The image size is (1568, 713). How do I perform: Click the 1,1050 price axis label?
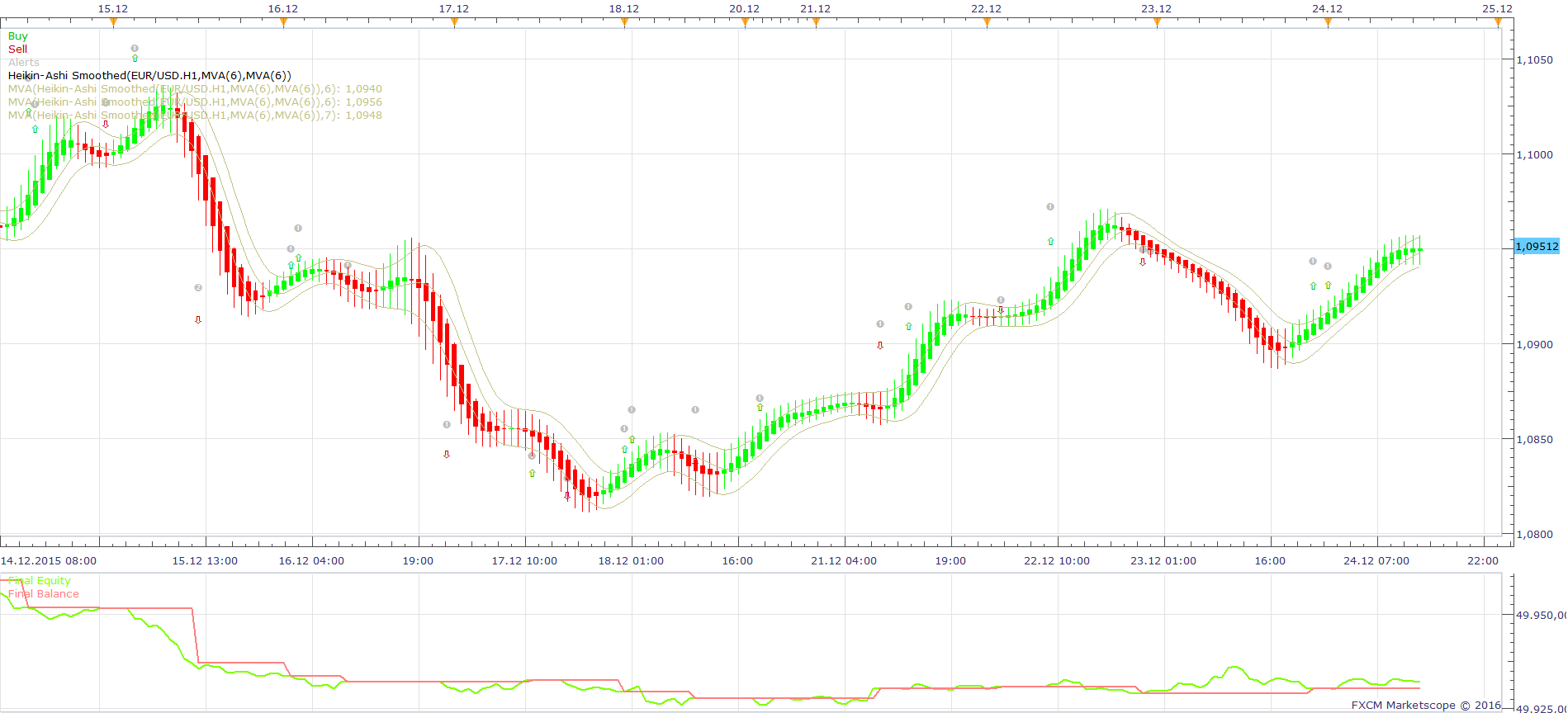[x=1535, y=60]
